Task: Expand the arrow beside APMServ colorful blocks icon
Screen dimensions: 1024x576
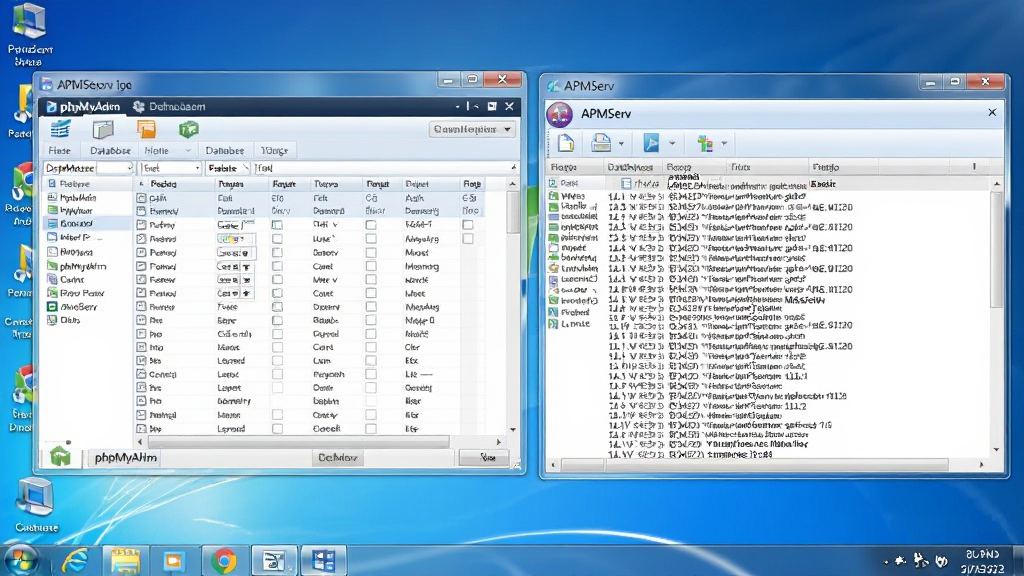Action: pos(724,143)
